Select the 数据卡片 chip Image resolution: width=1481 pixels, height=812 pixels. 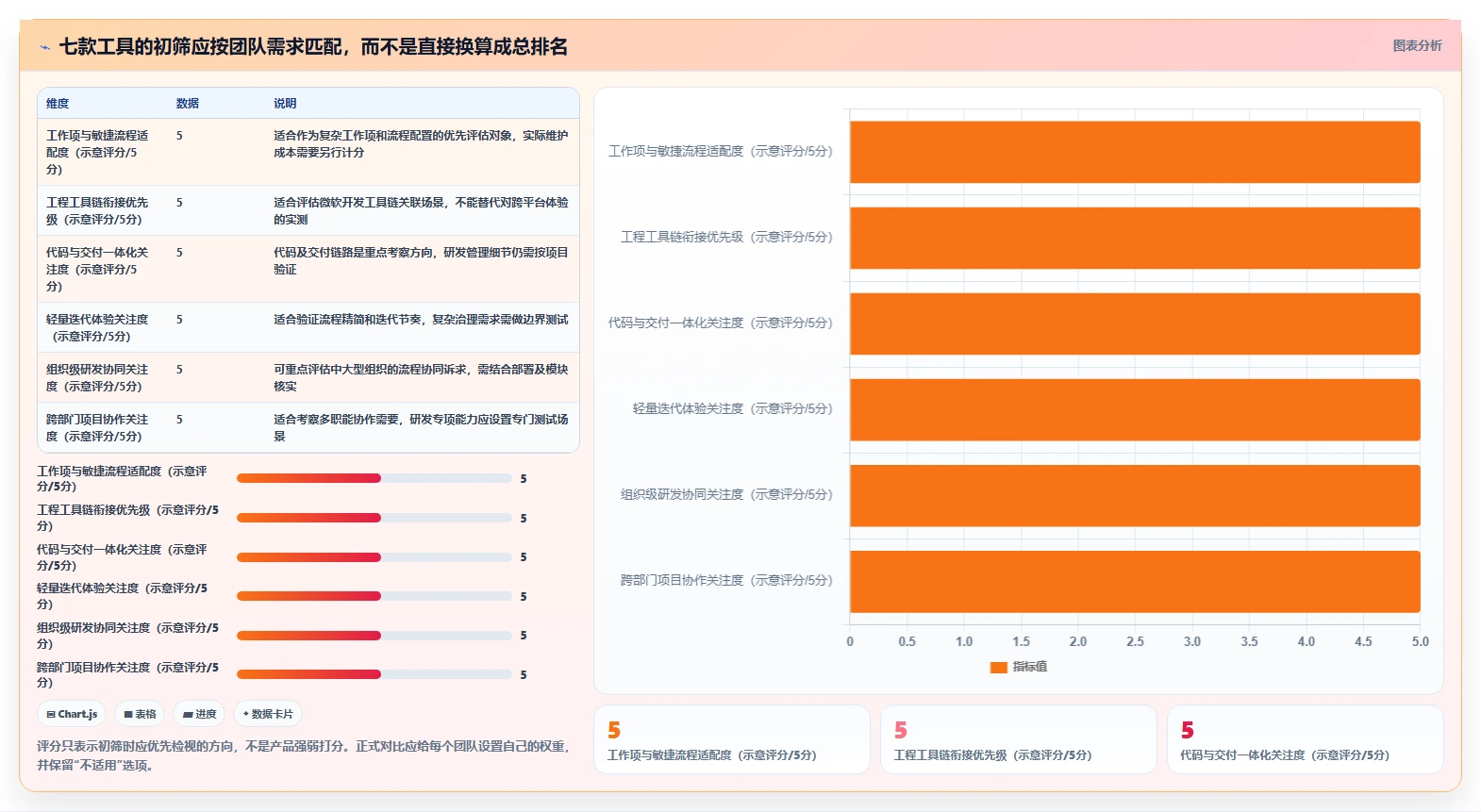click(x=268, y=714)
